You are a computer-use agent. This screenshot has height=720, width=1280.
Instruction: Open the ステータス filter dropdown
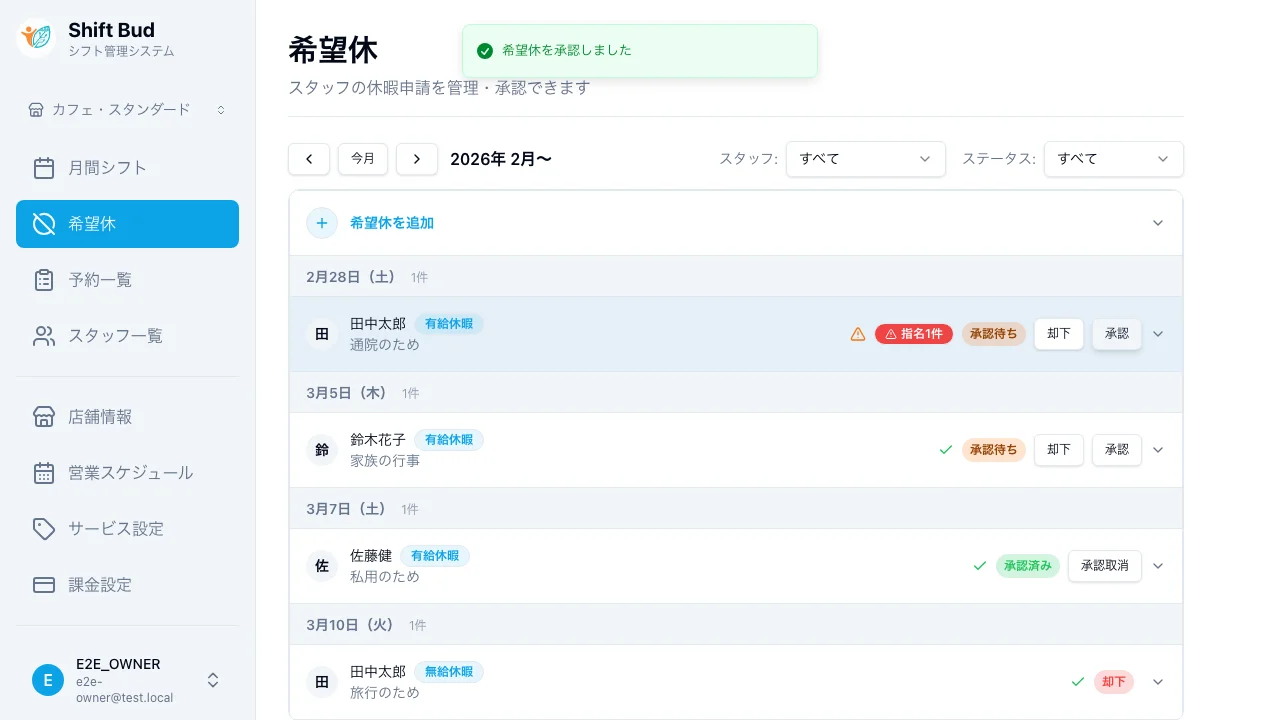point(1113,159)
